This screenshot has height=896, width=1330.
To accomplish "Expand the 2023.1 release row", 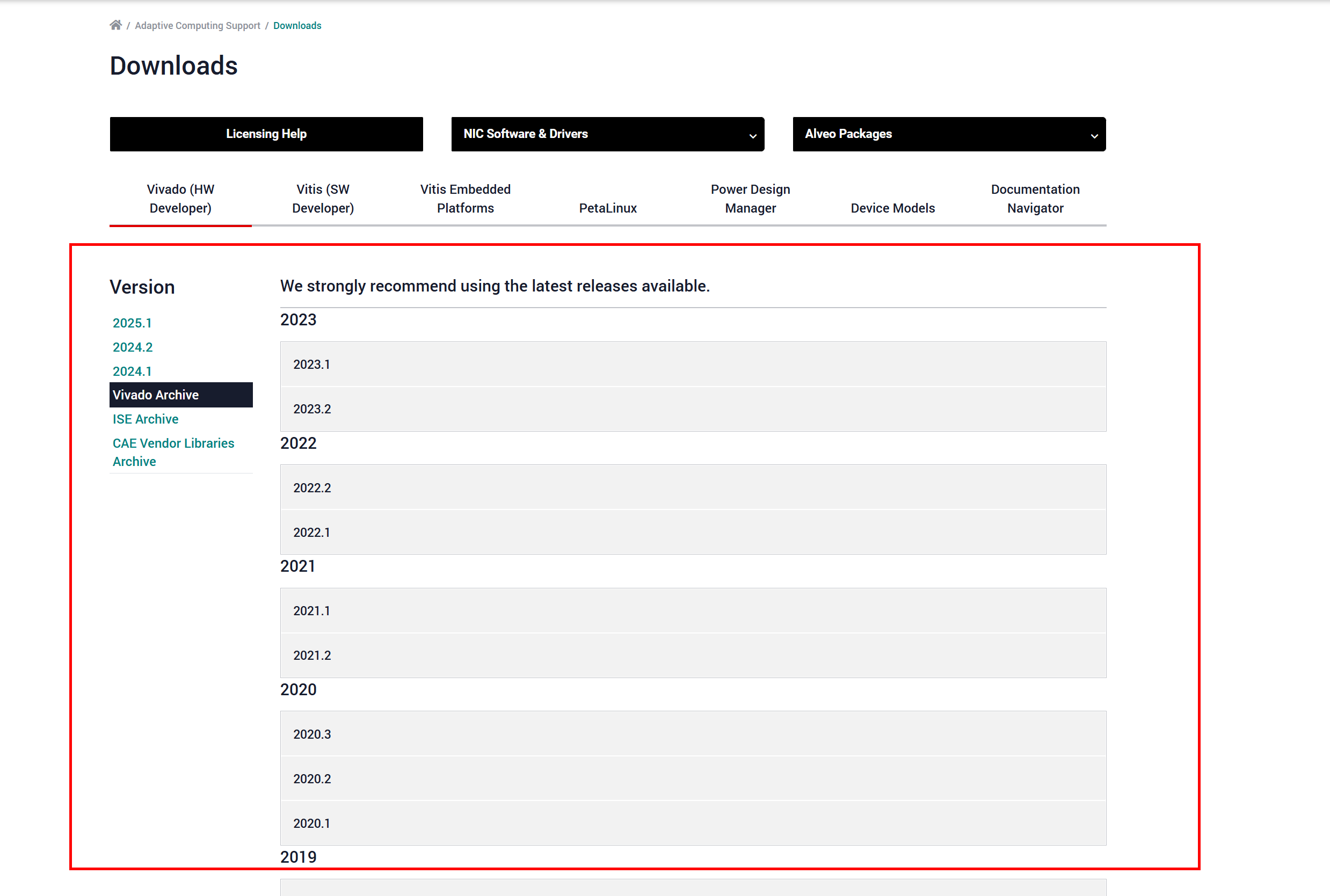I will [x=693, y=364].
